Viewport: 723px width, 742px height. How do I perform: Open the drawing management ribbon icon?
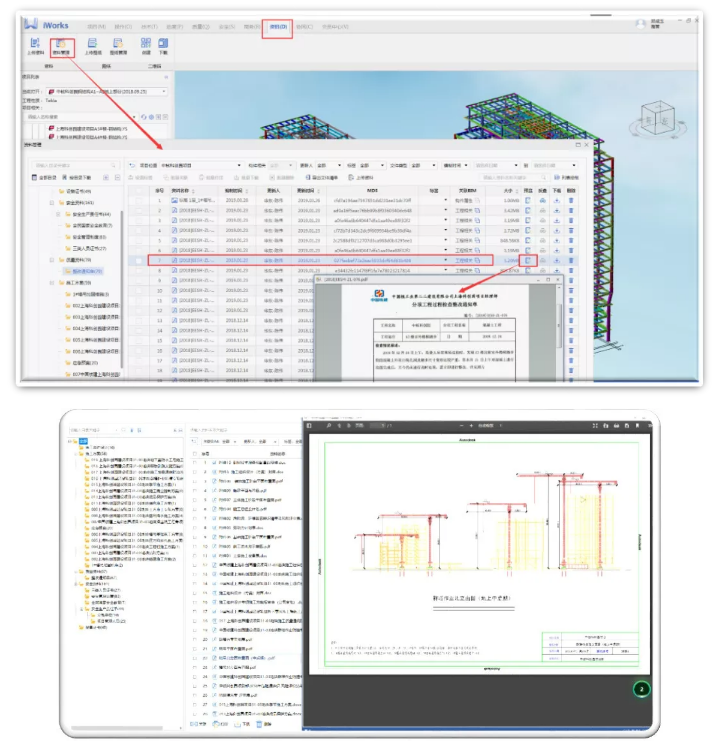pos(118,44)
